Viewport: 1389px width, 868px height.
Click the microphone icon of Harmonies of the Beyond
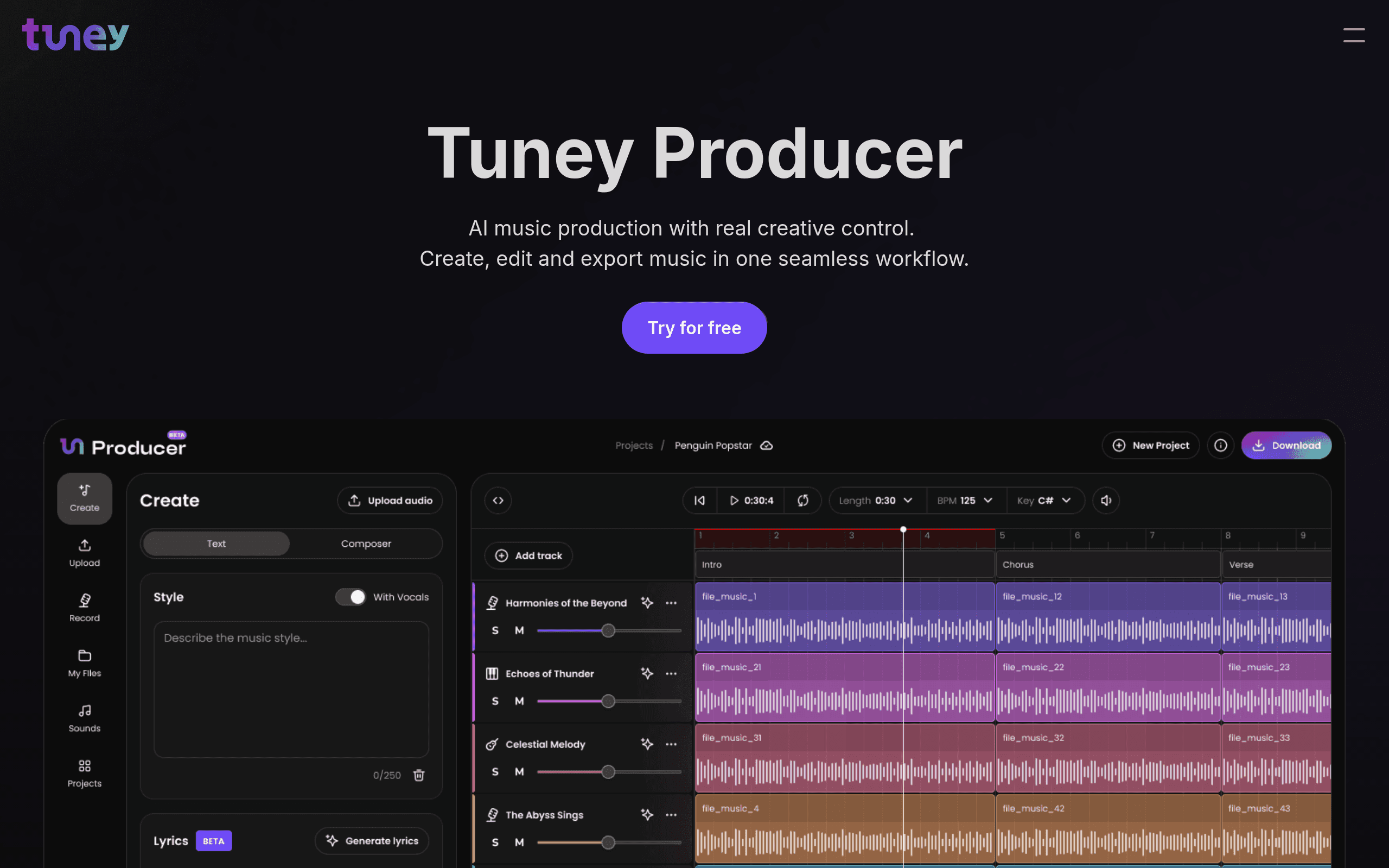click(x=492, y=603)
